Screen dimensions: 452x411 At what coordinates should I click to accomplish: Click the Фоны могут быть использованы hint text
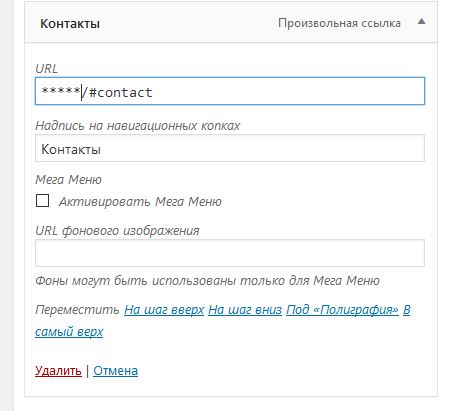(x=207, y=281)
